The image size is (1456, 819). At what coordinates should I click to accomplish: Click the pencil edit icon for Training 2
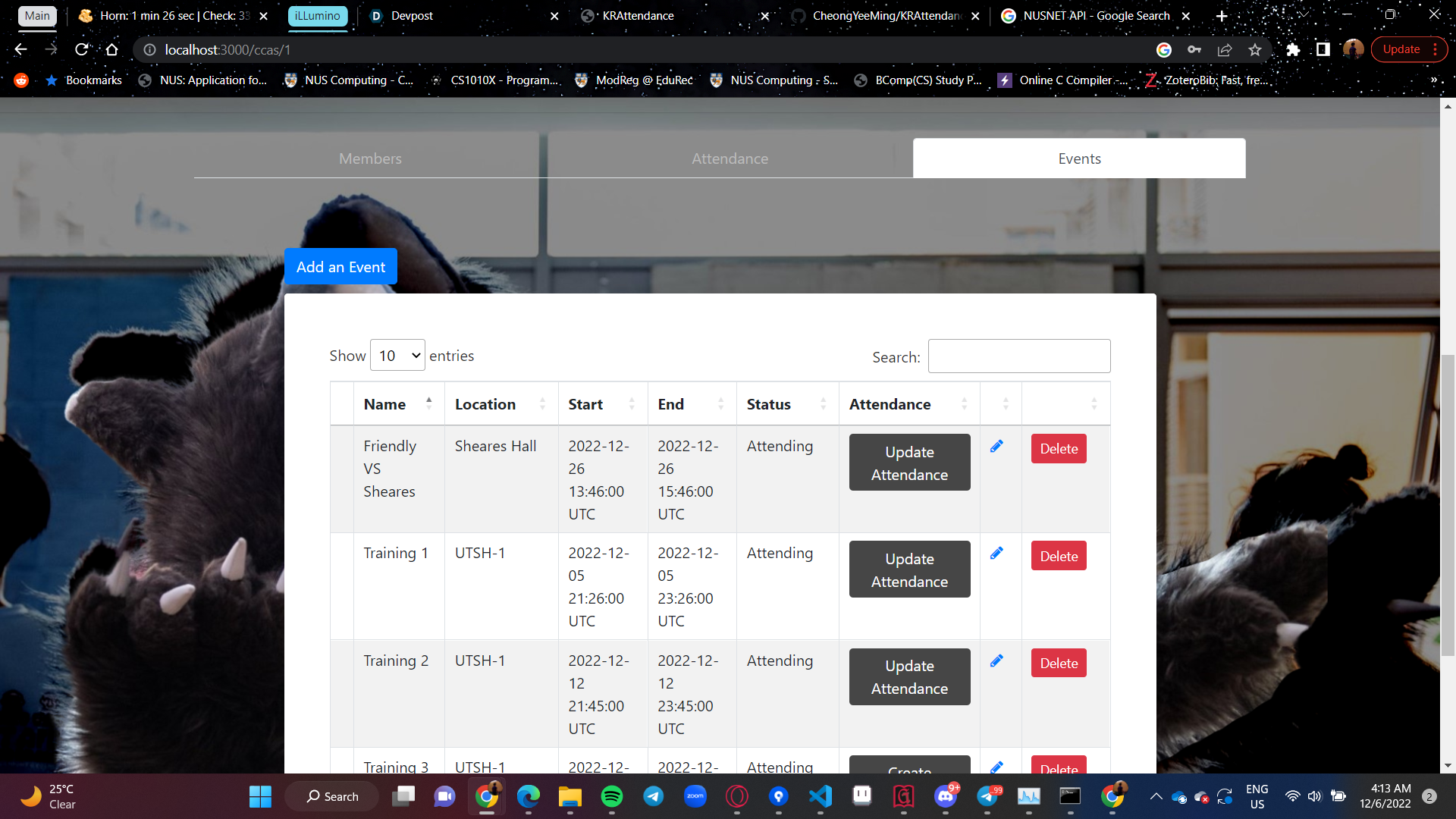click(996, 661)
